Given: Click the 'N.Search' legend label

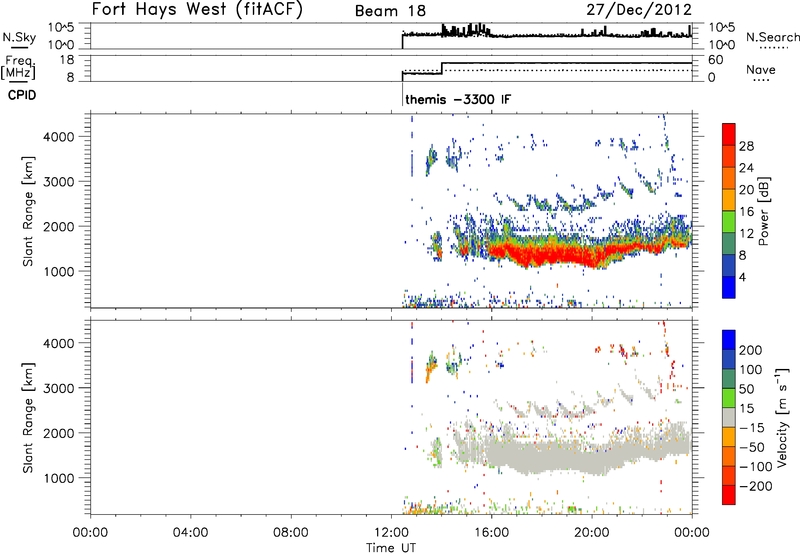Looking at the screenshot, I should 772,37.
